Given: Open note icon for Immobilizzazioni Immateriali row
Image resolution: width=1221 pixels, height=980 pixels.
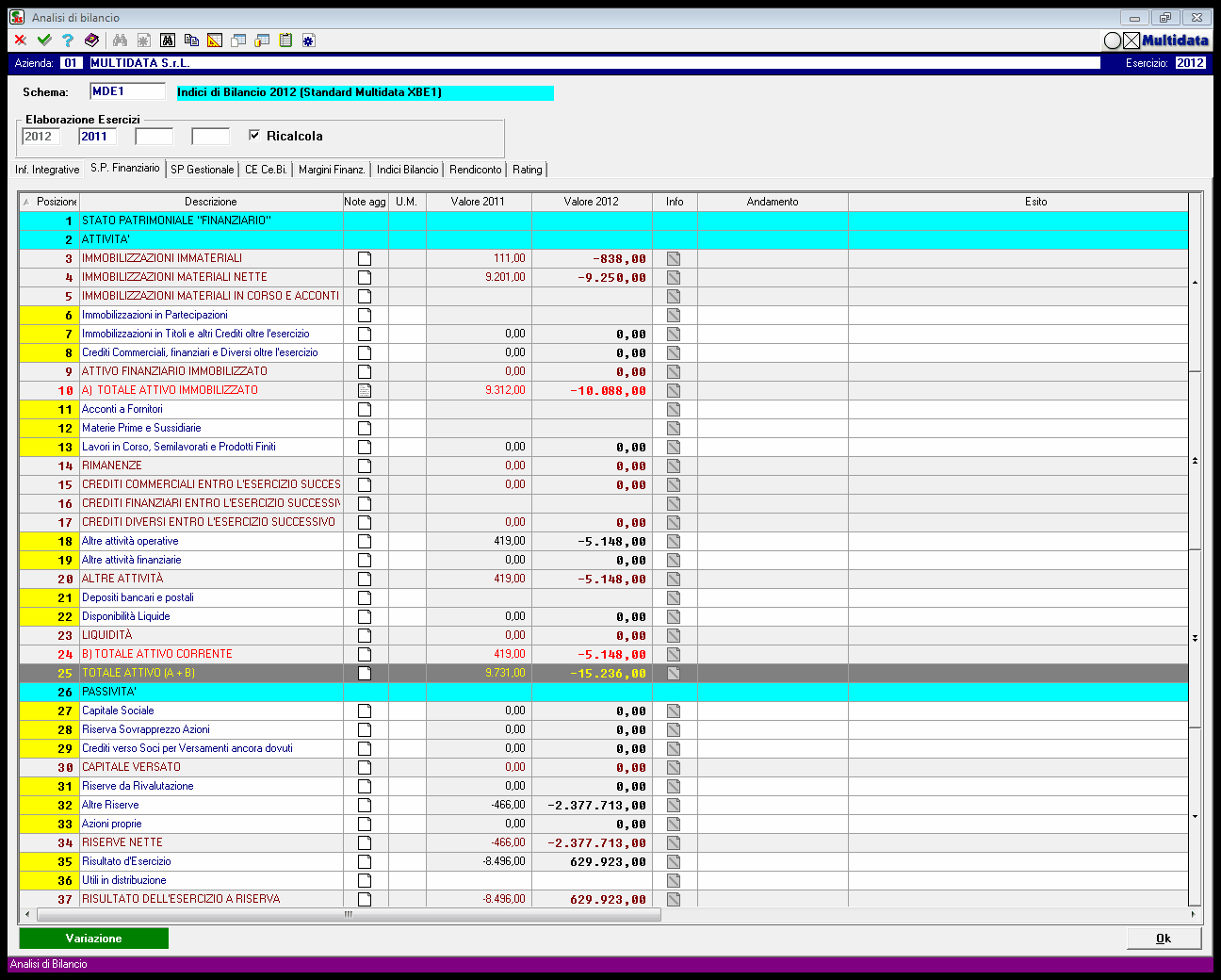Looking at the screenshot, I should 365,258.
